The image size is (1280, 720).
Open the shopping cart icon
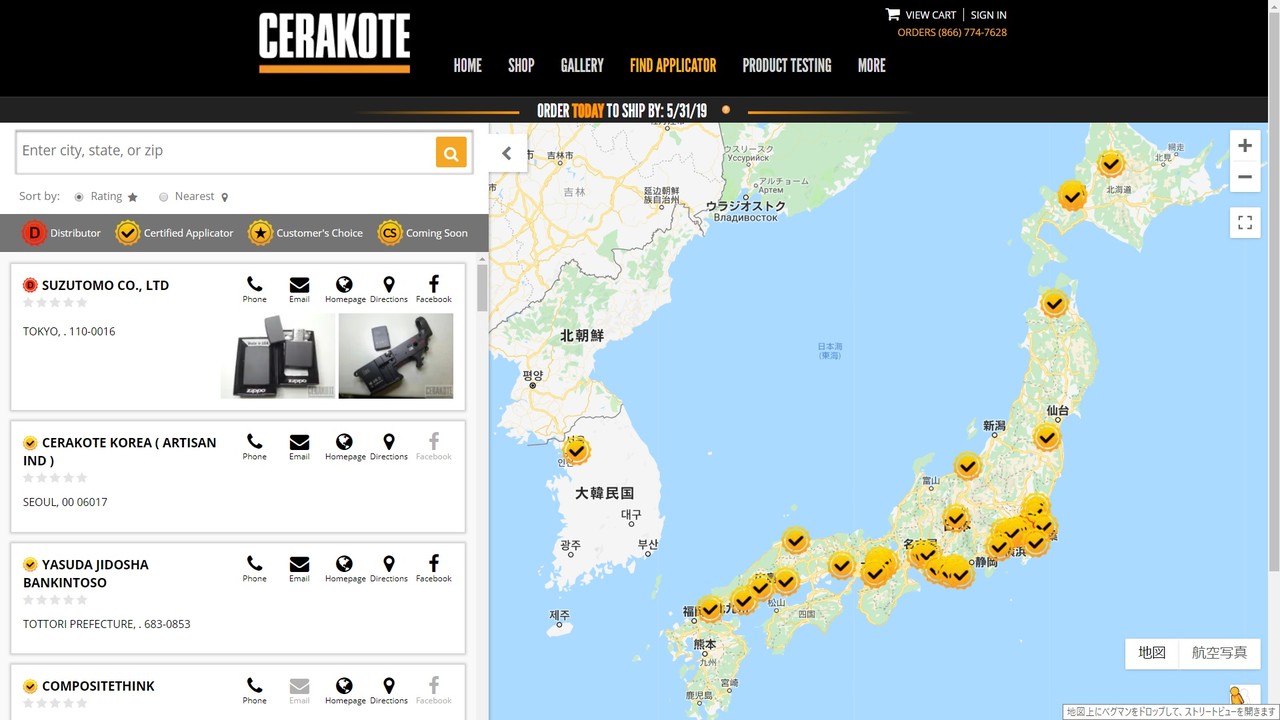point(892,15)
